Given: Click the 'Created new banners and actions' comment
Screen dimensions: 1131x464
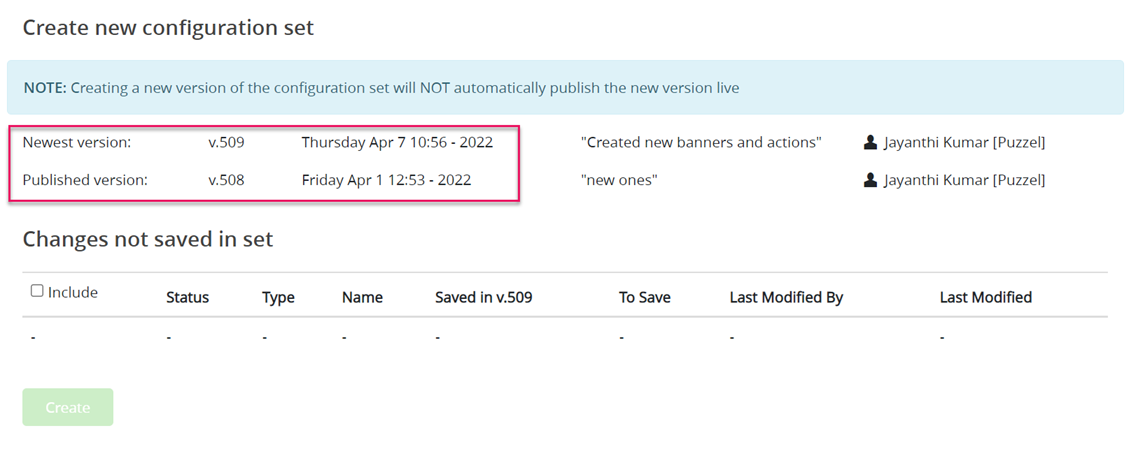Looking at the screenshot, I should (x=700, y=143).
